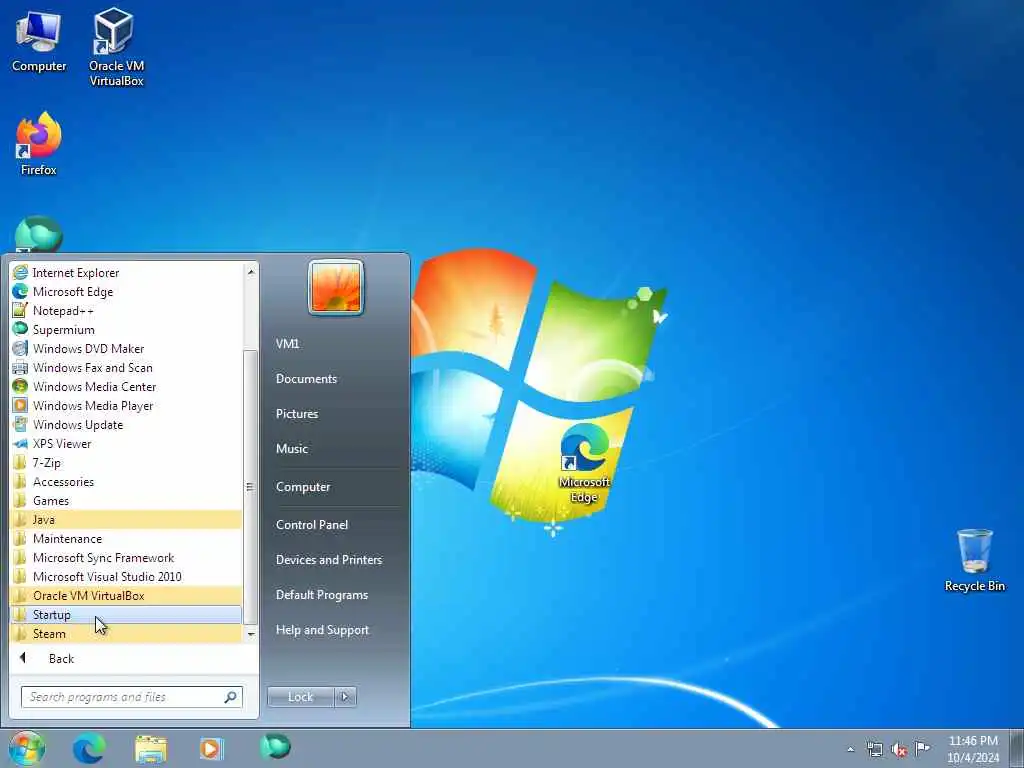
Task: Open the taskbar clock and date
Action: [x=973, y=749]
